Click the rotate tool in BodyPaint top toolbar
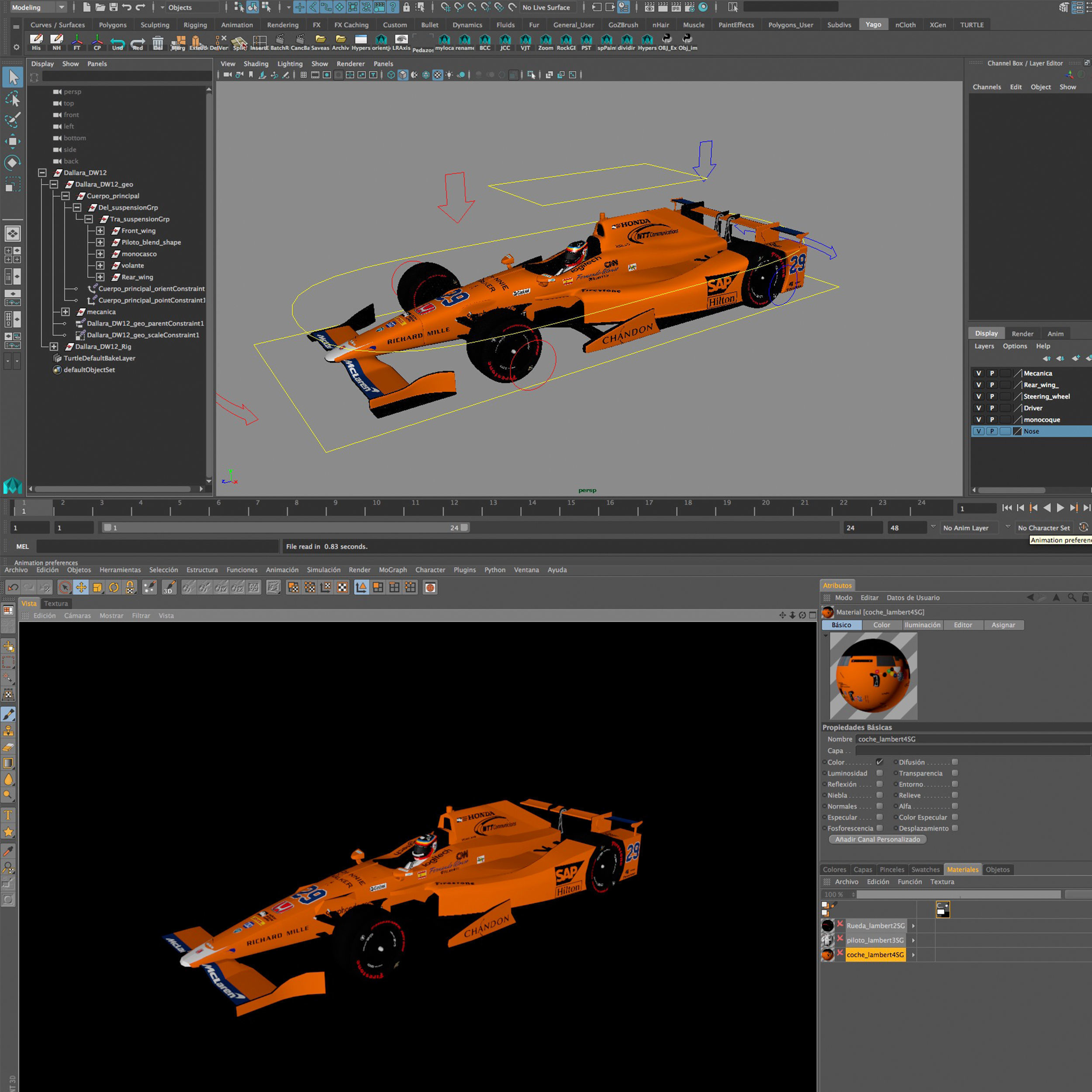1092x1092 pixels. pyautogui.click(x=114, y=587)
